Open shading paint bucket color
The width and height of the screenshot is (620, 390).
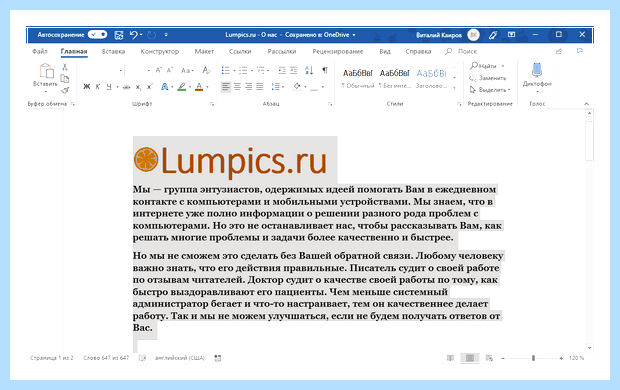pos(297,87)
